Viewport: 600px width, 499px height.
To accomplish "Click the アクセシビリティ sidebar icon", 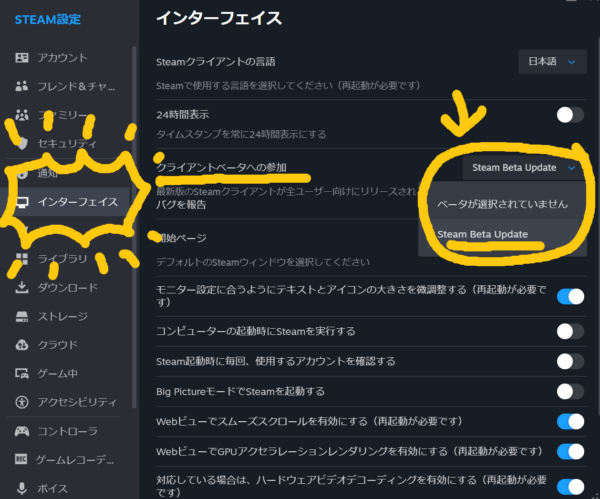I will pyautogui.click(x=22, y=403).
